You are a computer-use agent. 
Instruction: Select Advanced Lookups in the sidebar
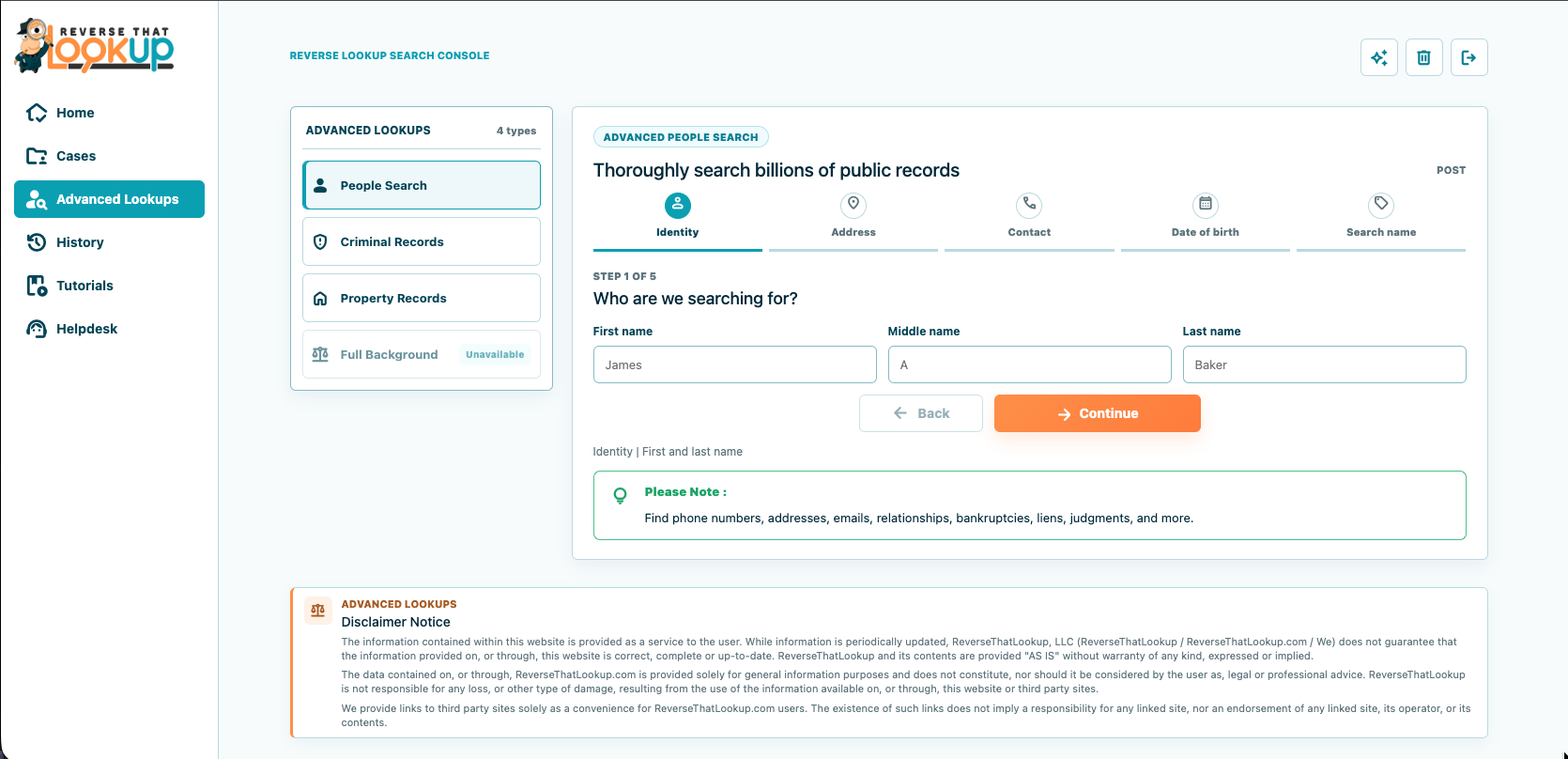pos(109,199)
